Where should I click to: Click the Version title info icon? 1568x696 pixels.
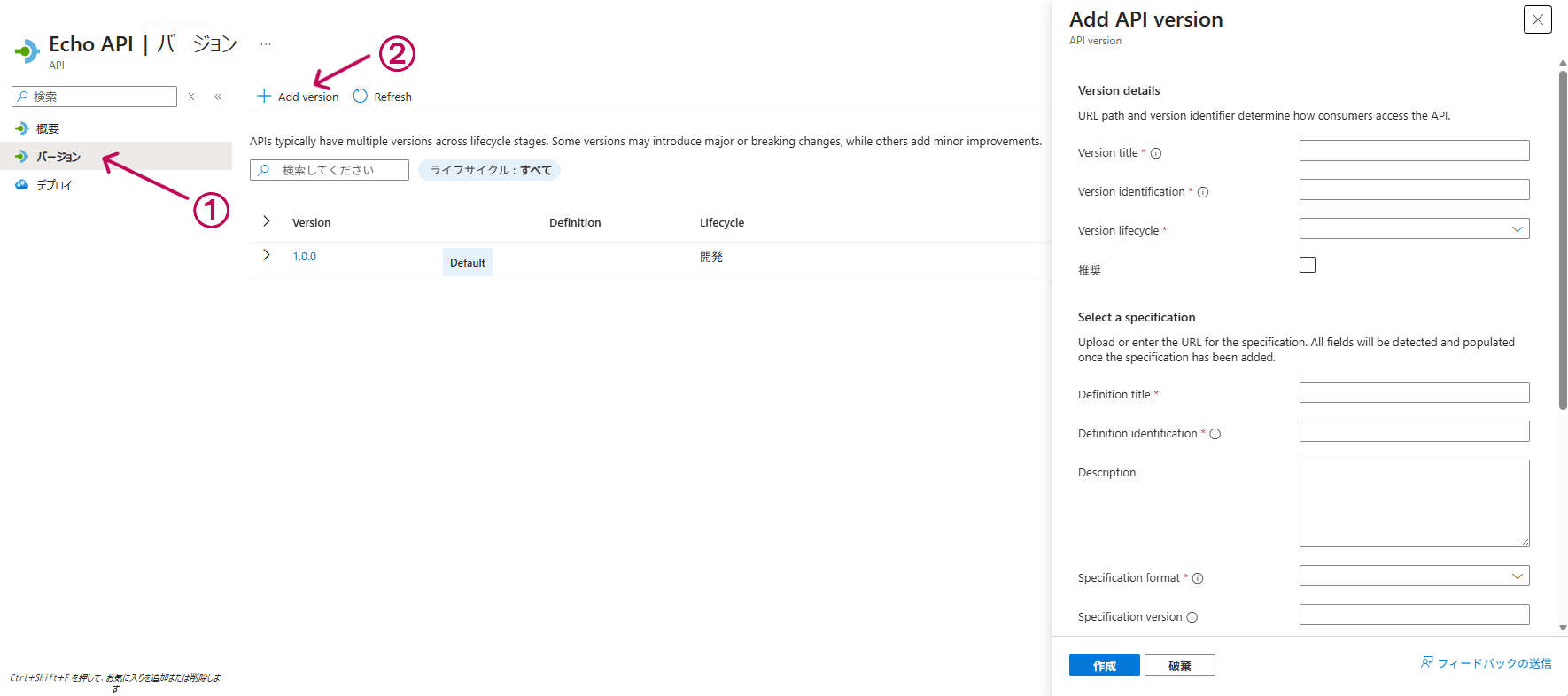click(x=1156, y=153)
